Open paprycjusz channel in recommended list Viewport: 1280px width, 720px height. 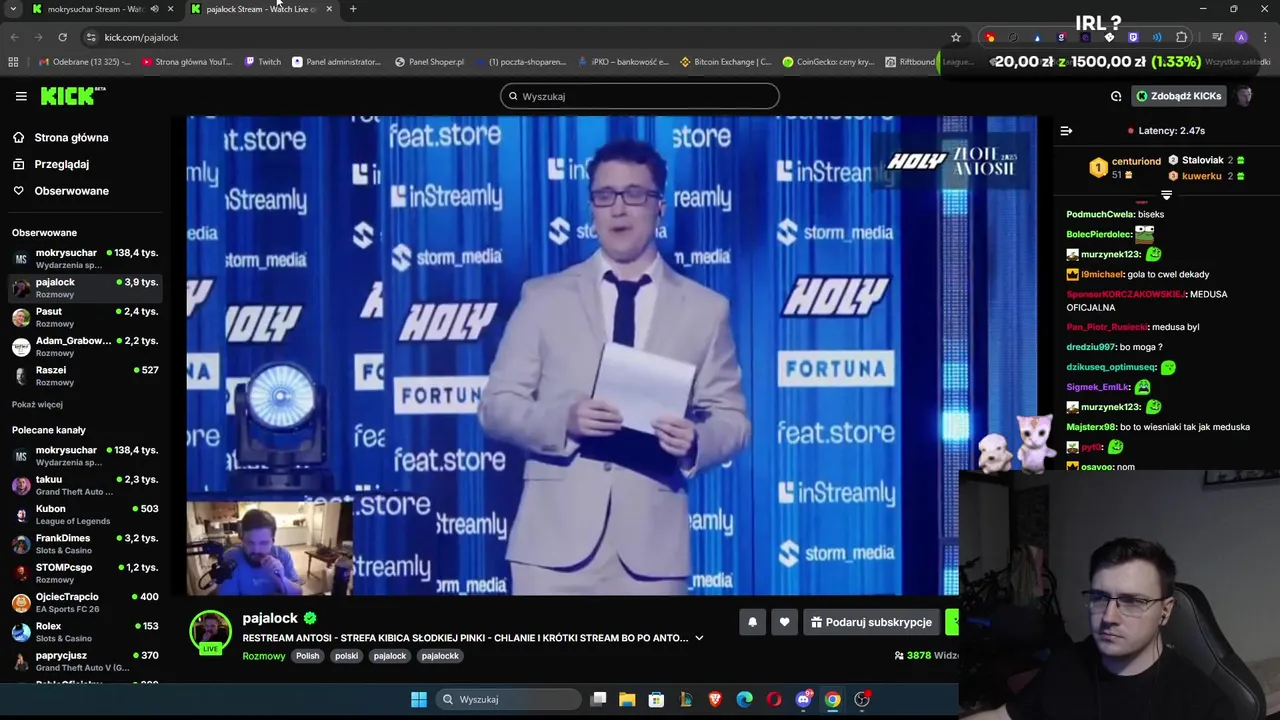(85, 661)
